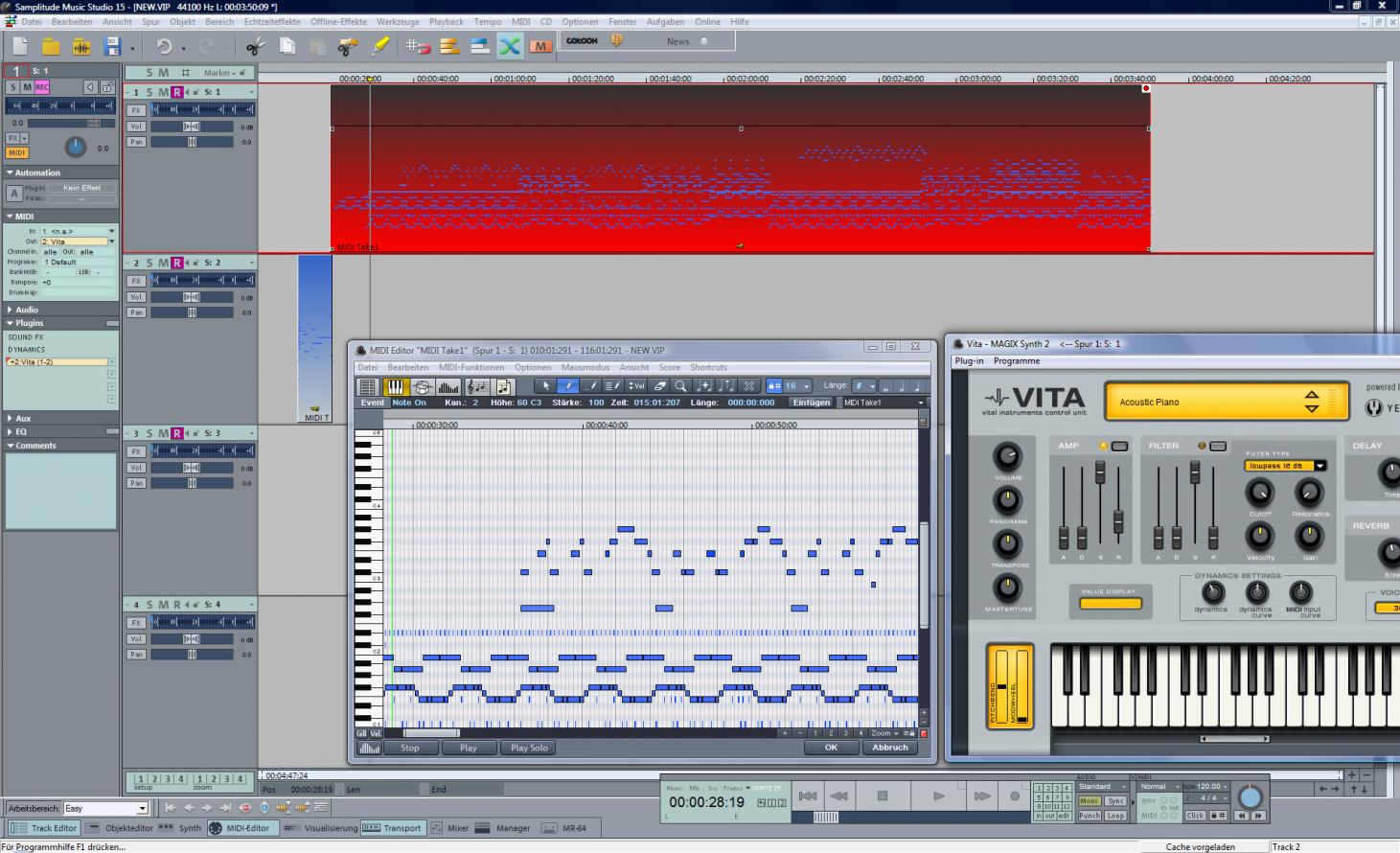
Task: Switch the MIDI Editor to event list view
Action: (368, 386)
